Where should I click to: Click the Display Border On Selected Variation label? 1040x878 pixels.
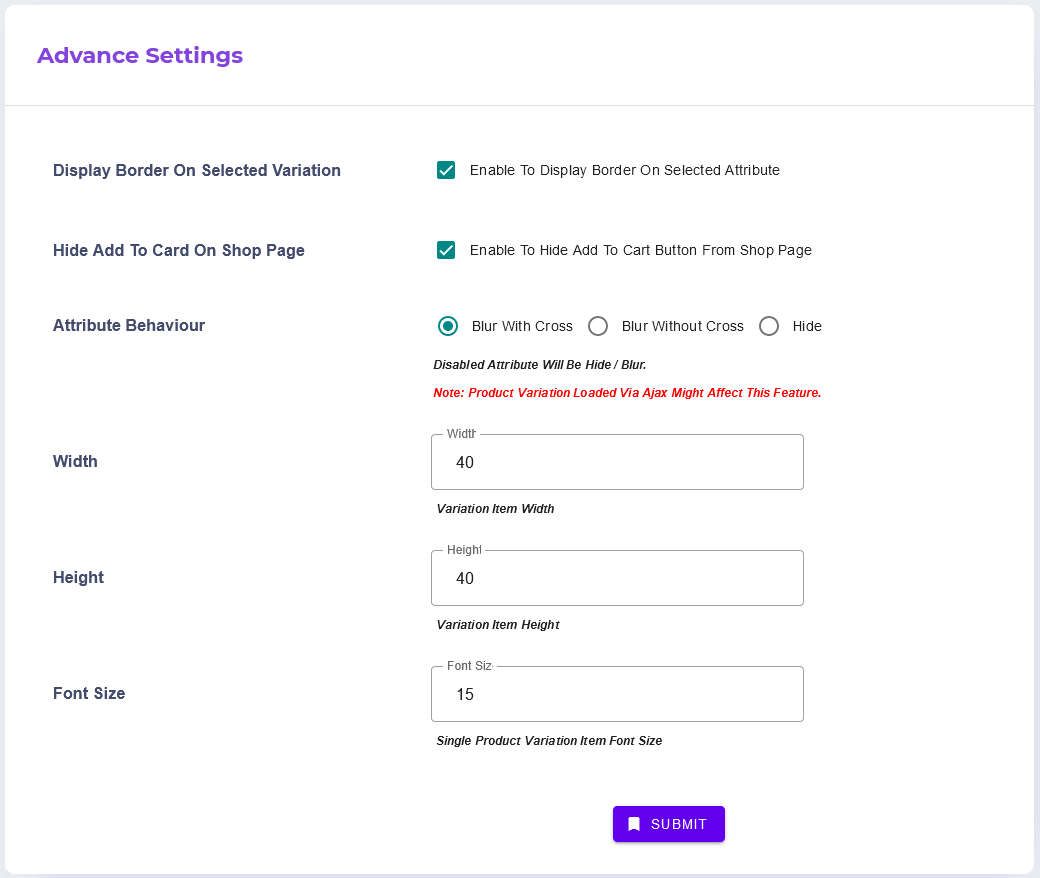(x=197, y=171)
